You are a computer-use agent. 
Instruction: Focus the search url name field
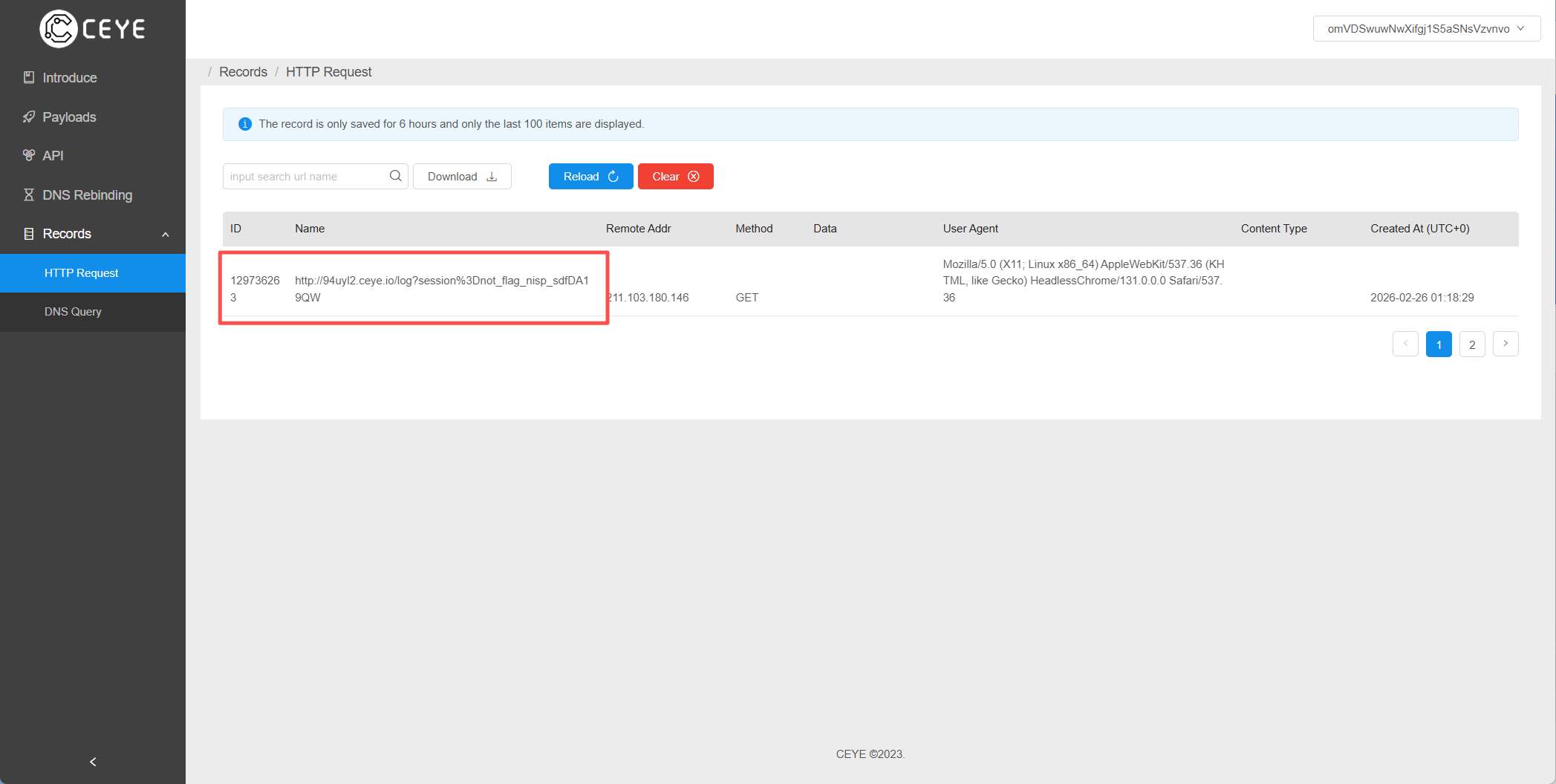[x=305, y=177]
